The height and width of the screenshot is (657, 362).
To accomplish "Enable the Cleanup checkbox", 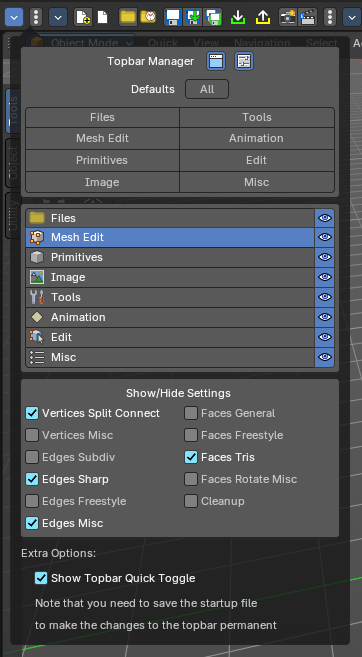I will (x=191, y=501).
